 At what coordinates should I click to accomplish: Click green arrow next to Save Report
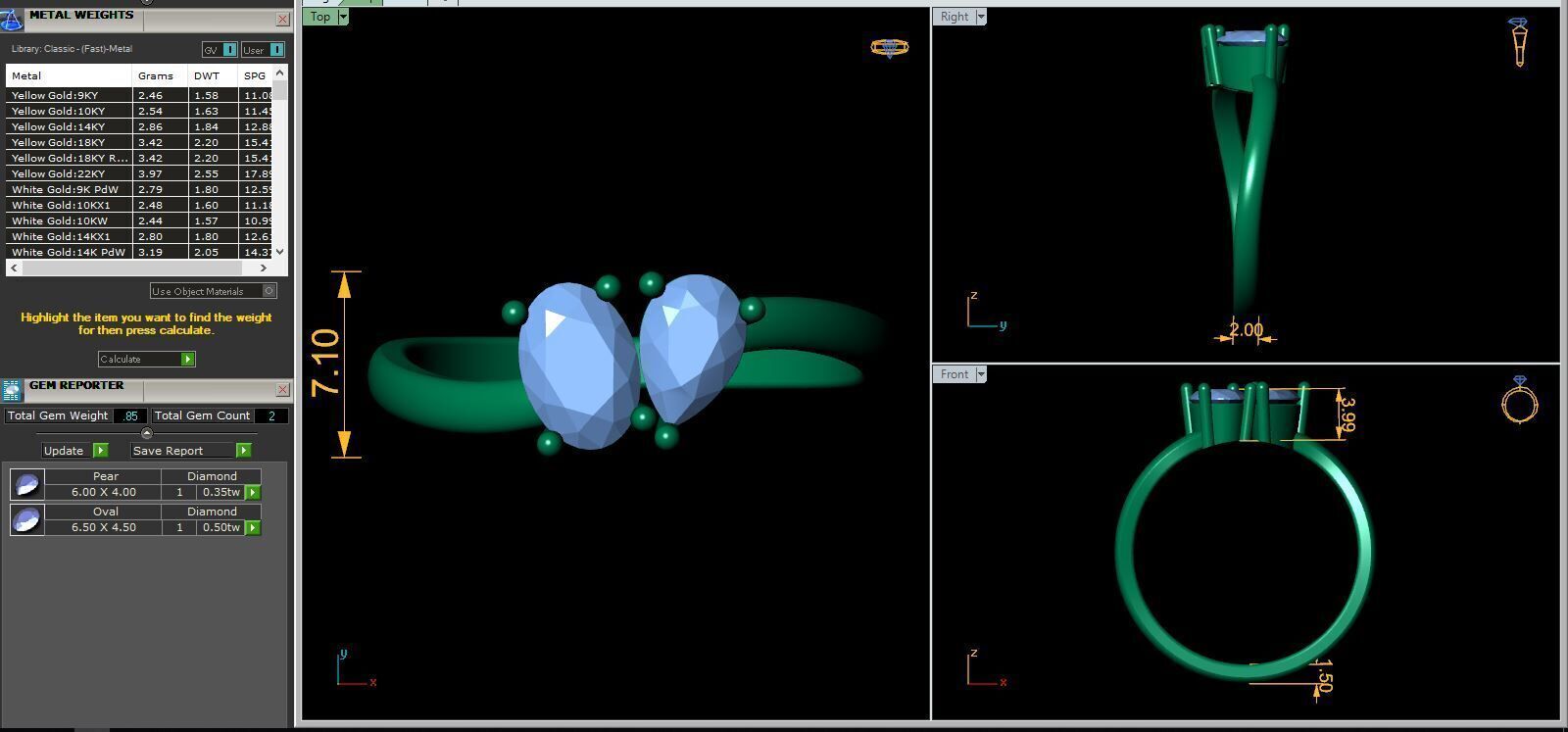243,451
